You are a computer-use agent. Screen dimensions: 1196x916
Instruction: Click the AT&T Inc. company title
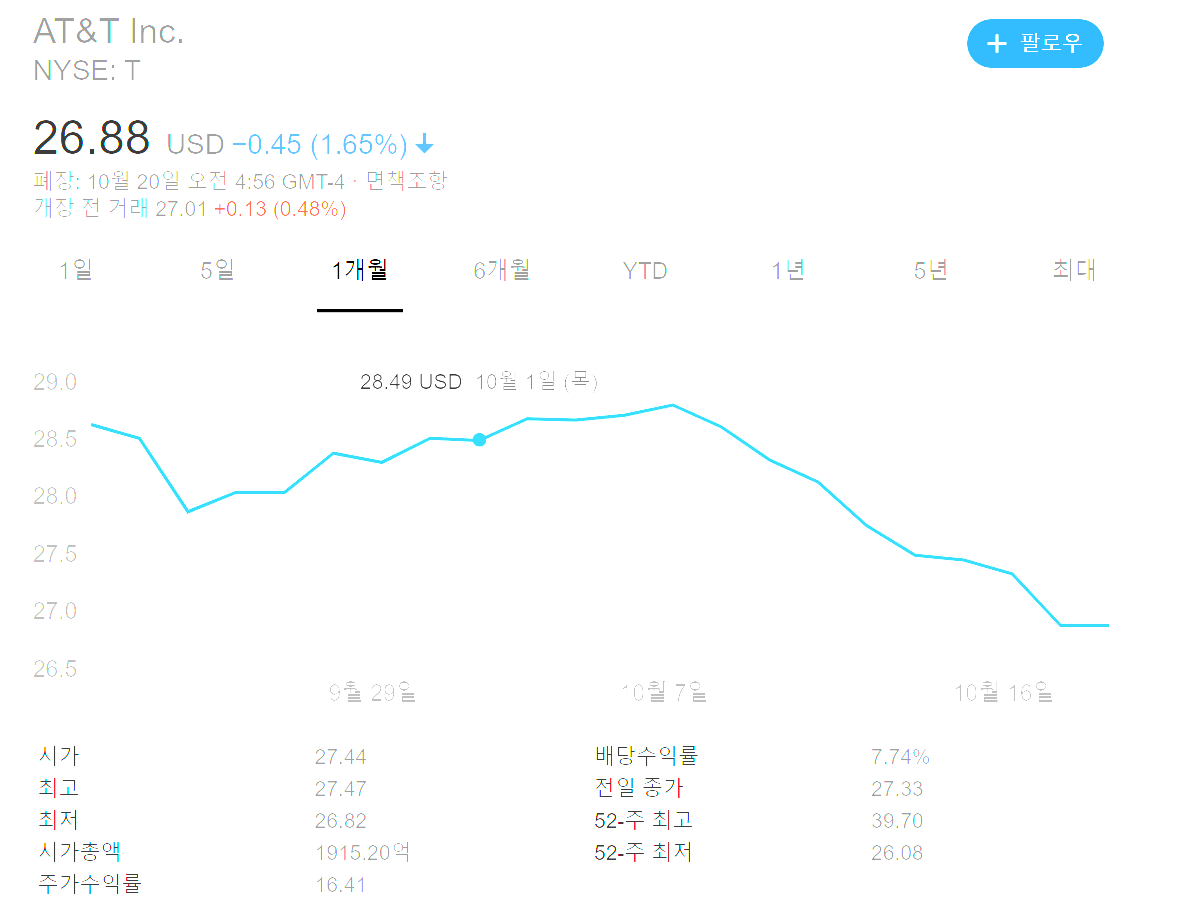coord(109,32)
